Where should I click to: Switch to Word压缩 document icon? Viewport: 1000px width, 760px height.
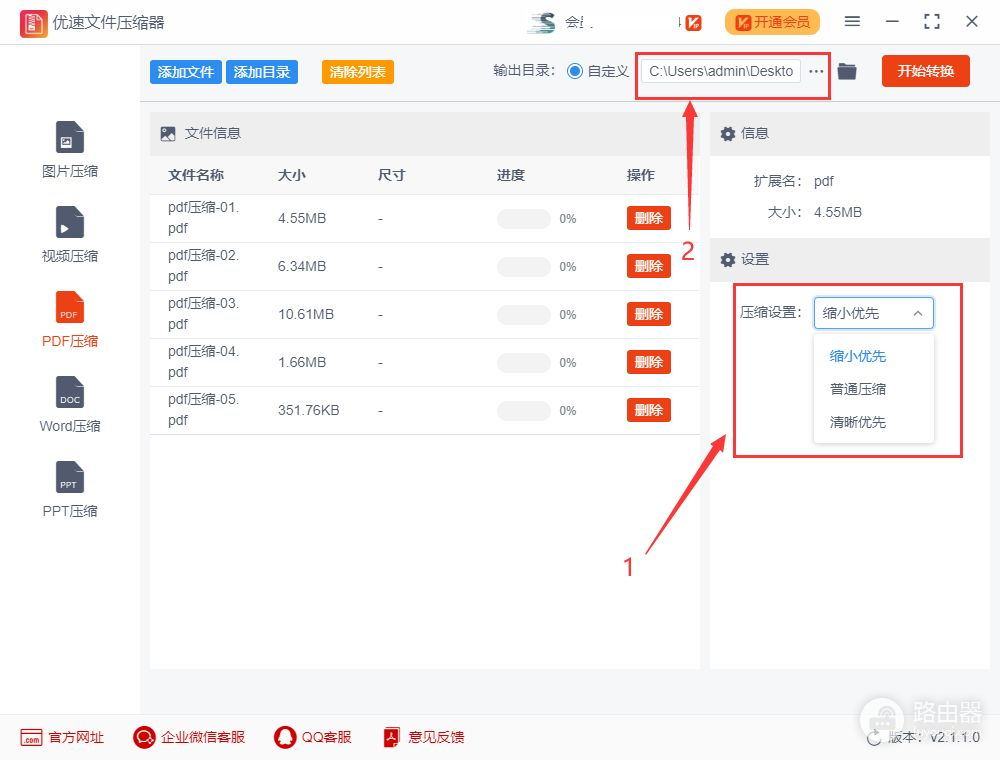point(70,393)
